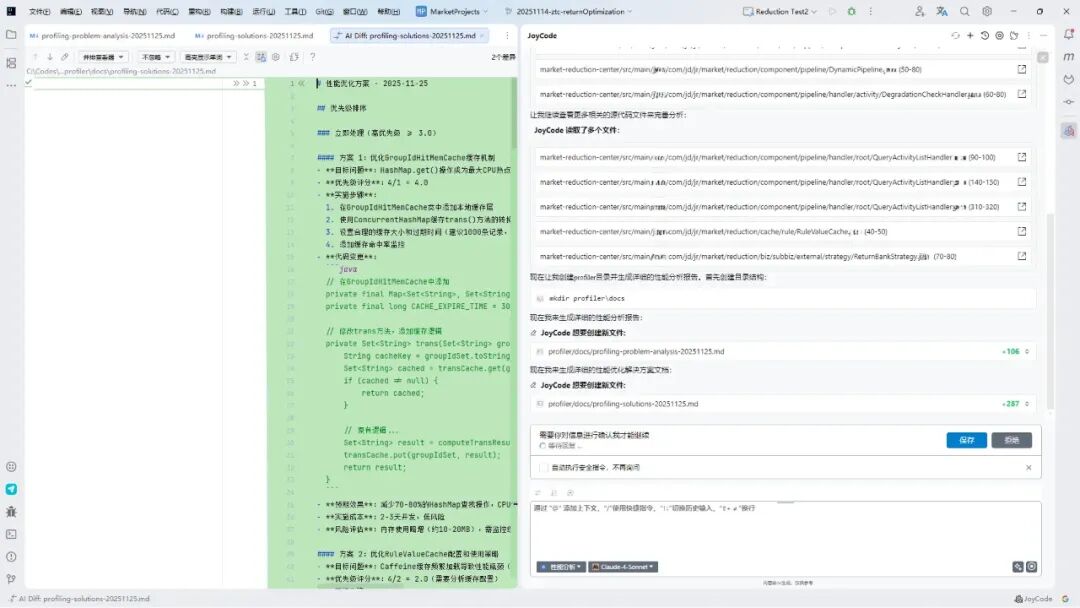Open the 文件(F) menu
Viewport: 1080px width, 608px height.
(39, 12)
